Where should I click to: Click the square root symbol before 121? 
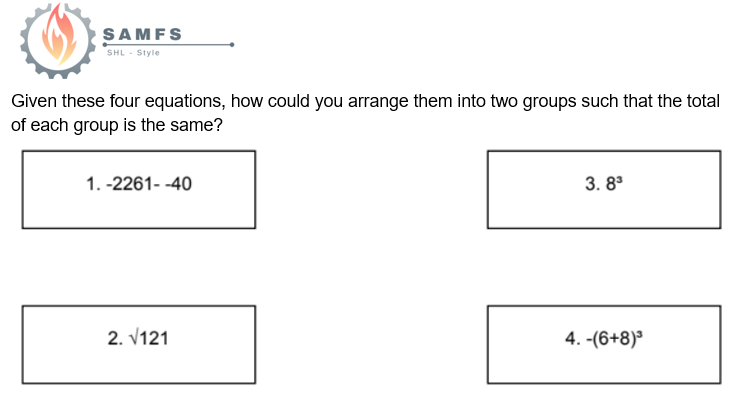tap(134, 338)
